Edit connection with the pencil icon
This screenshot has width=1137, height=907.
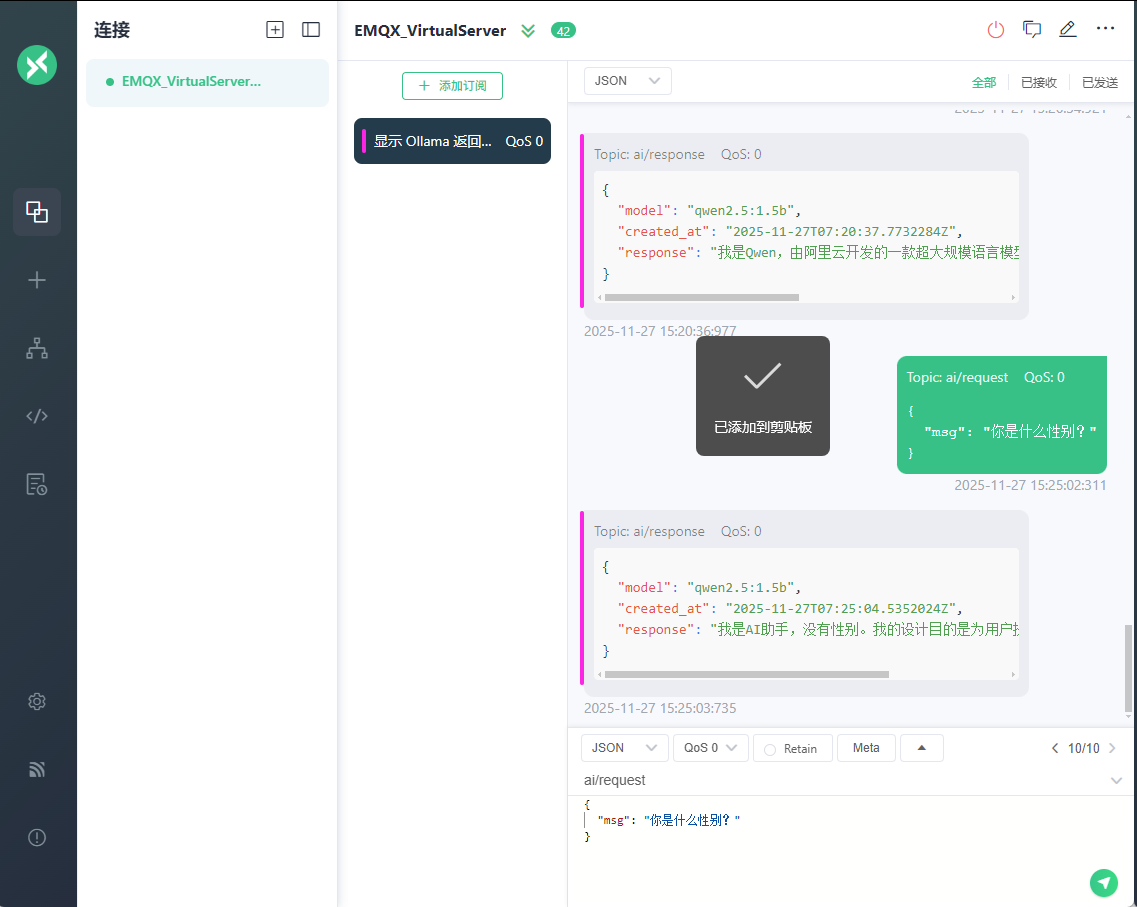[1067, 30]
